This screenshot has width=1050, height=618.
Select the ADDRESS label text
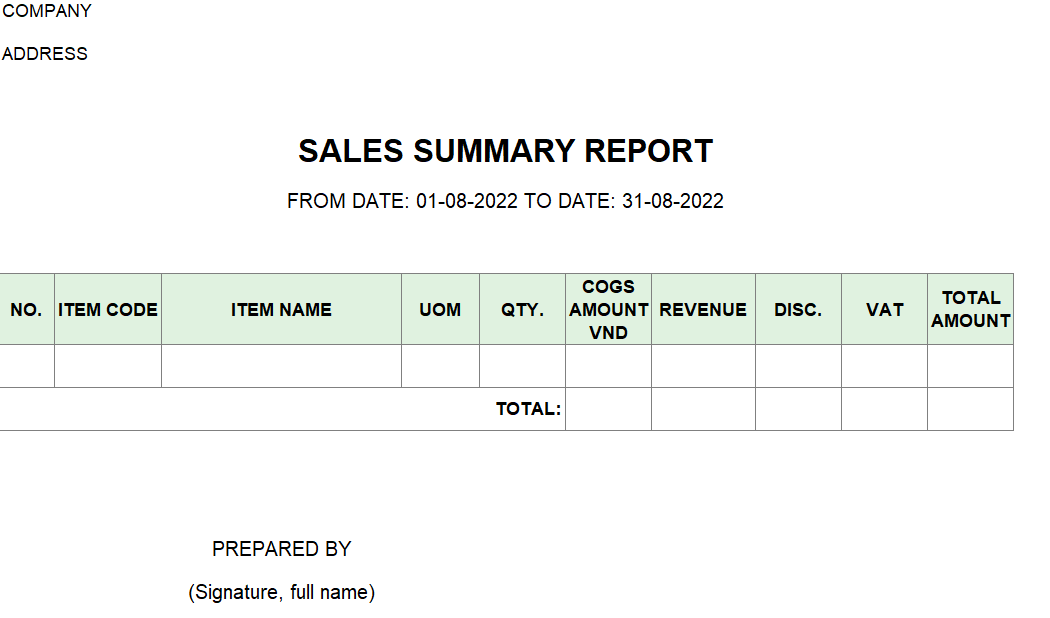coord(44,54)
